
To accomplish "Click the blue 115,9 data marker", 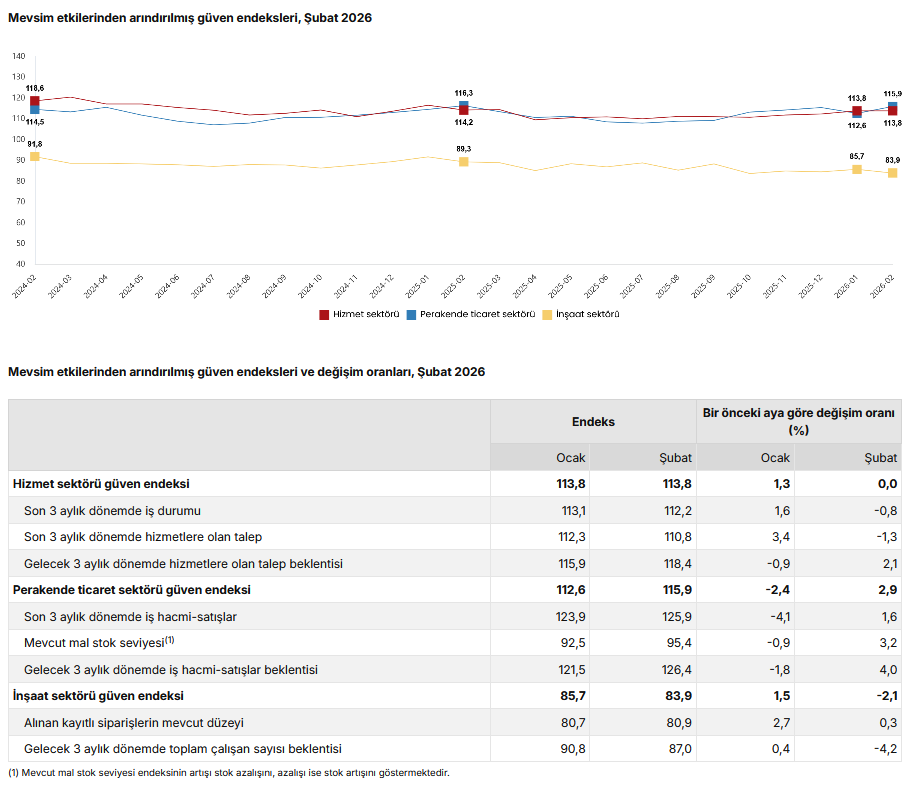I will coord(893,106).
